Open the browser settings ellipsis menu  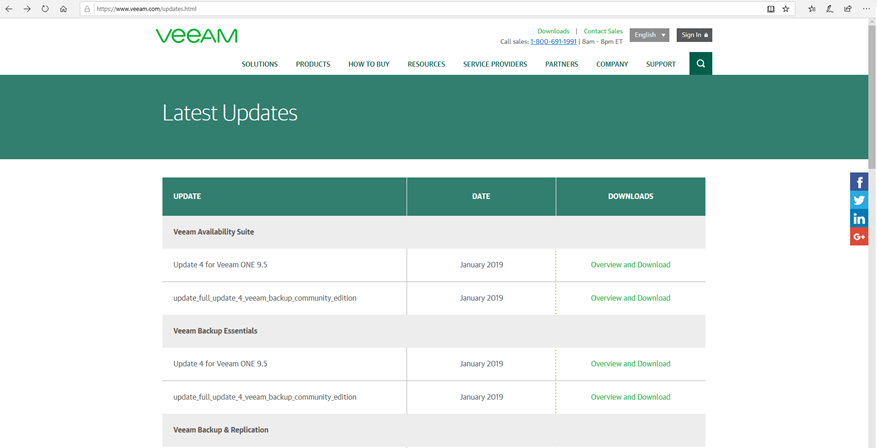(x=866, y=9)
